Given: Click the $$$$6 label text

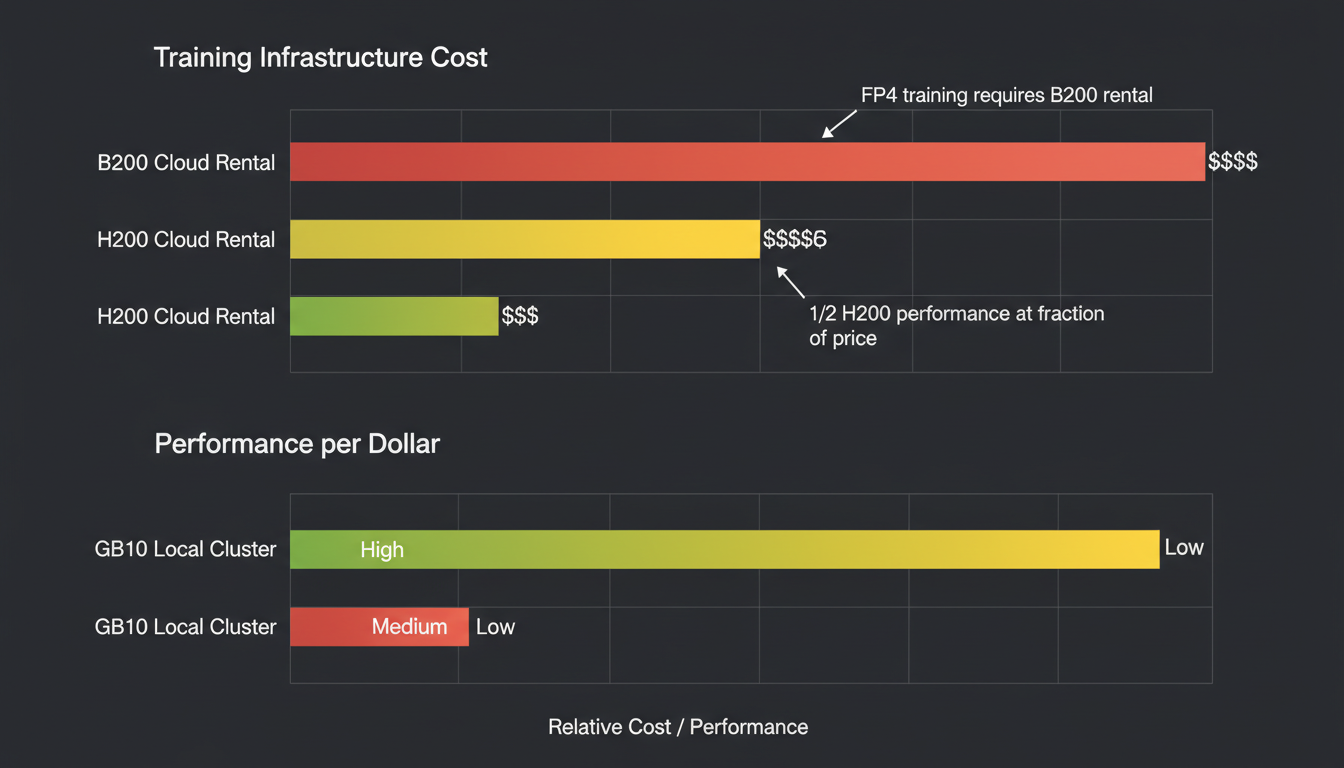Looking at the screenshot, I should tap(795, 239).
